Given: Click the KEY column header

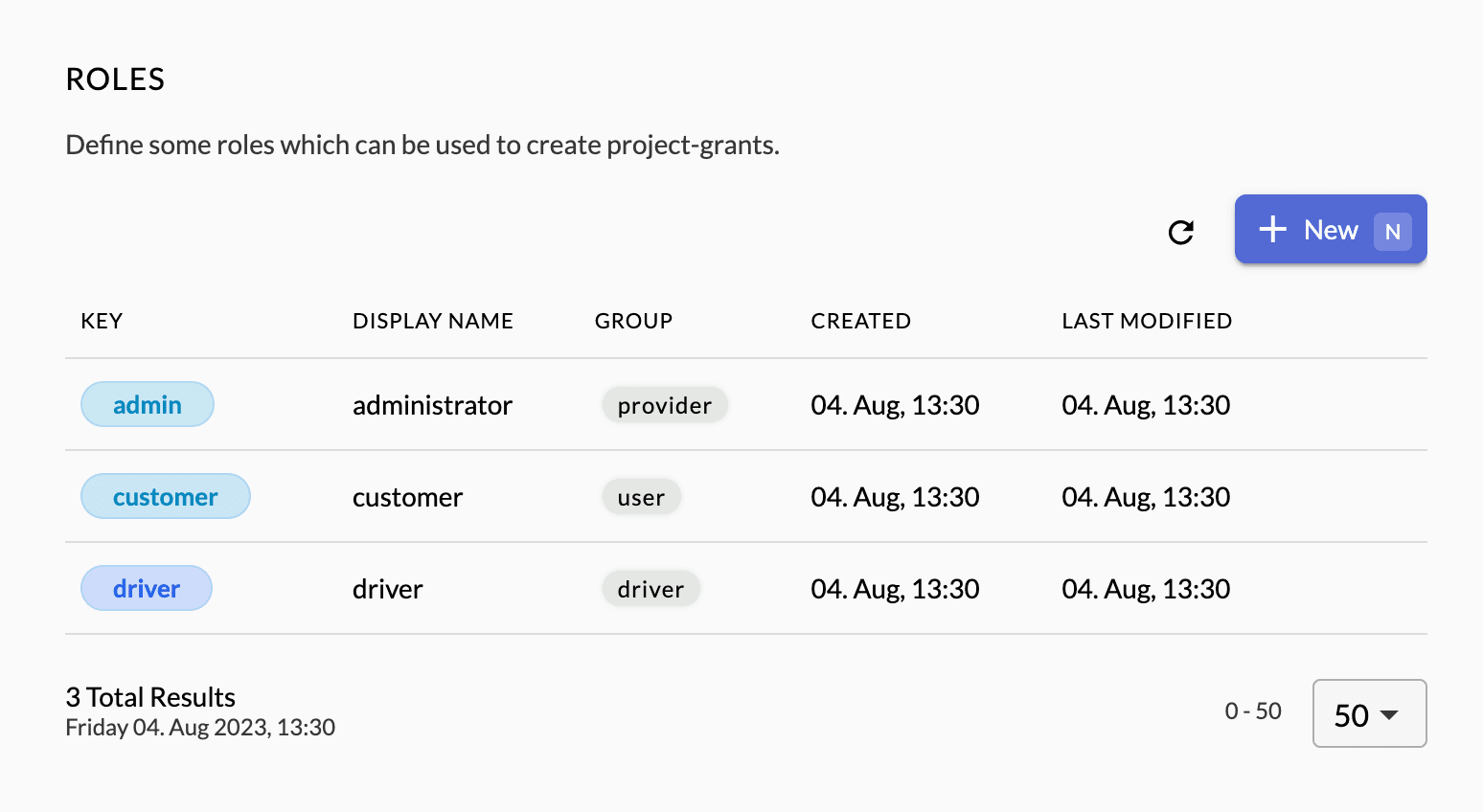Looking at the screenshot, I should [x=102, y=321].
